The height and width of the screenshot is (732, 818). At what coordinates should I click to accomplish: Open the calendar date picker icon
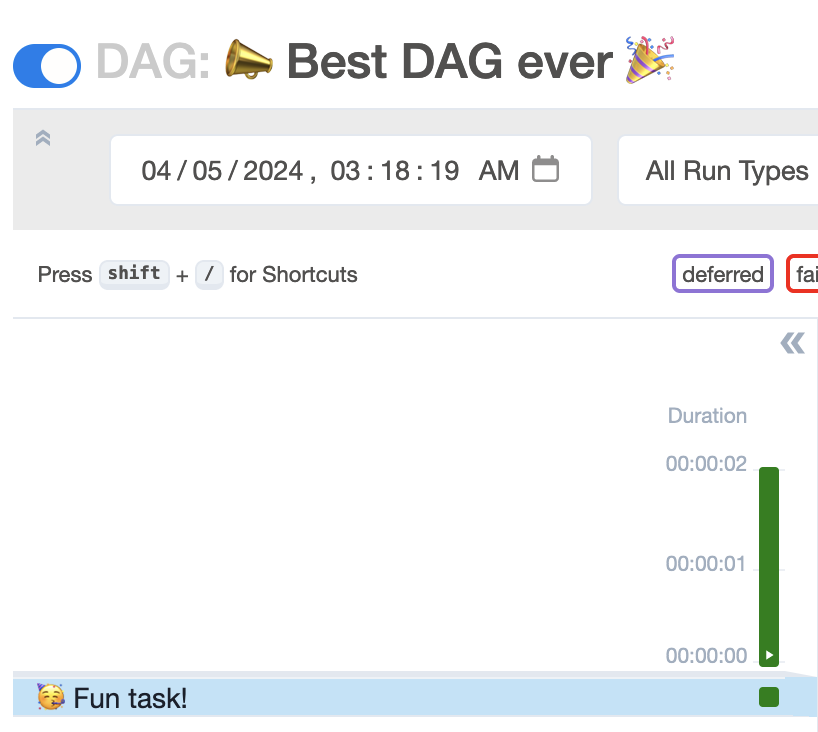pos(545,169)
